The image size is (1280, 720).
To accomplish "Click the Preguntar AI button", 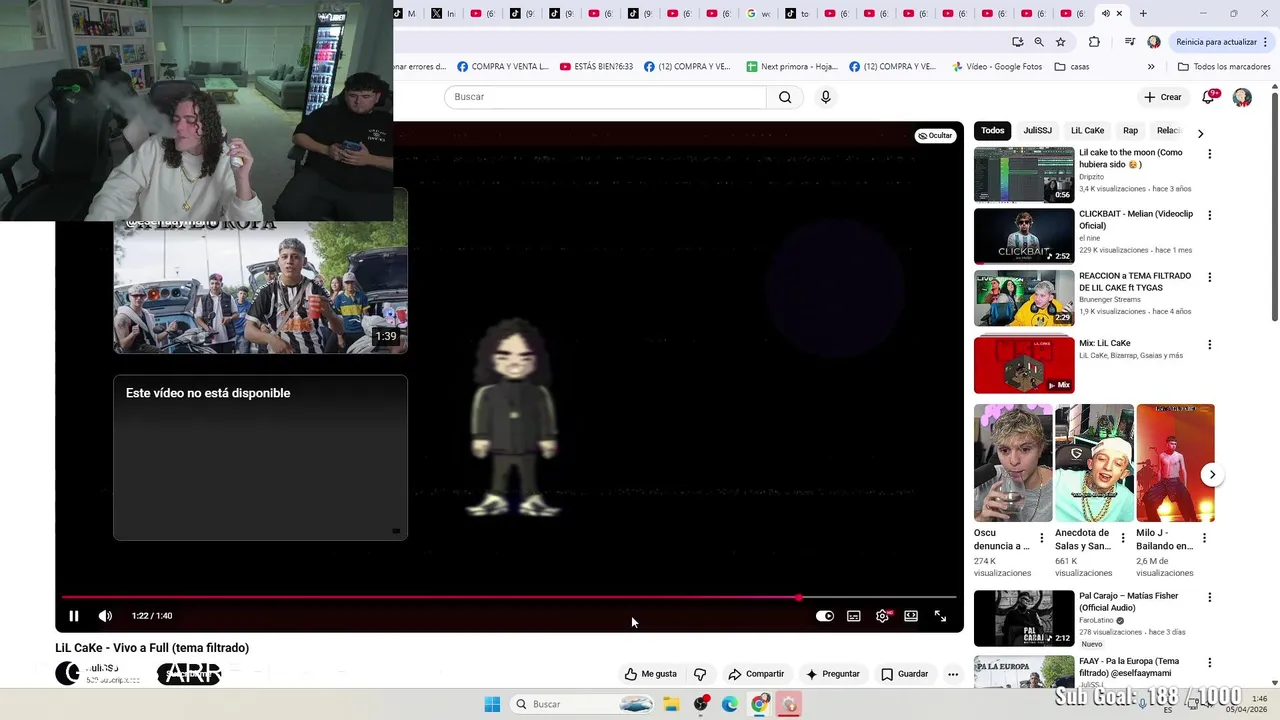I will (833, 674).
